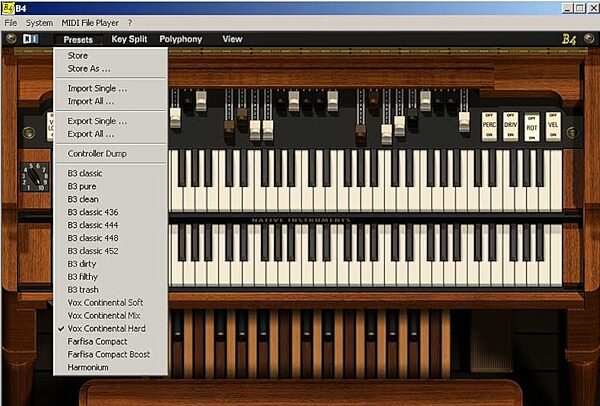
Task: Select Export Single ... menu entry
Action: [111, 121]
